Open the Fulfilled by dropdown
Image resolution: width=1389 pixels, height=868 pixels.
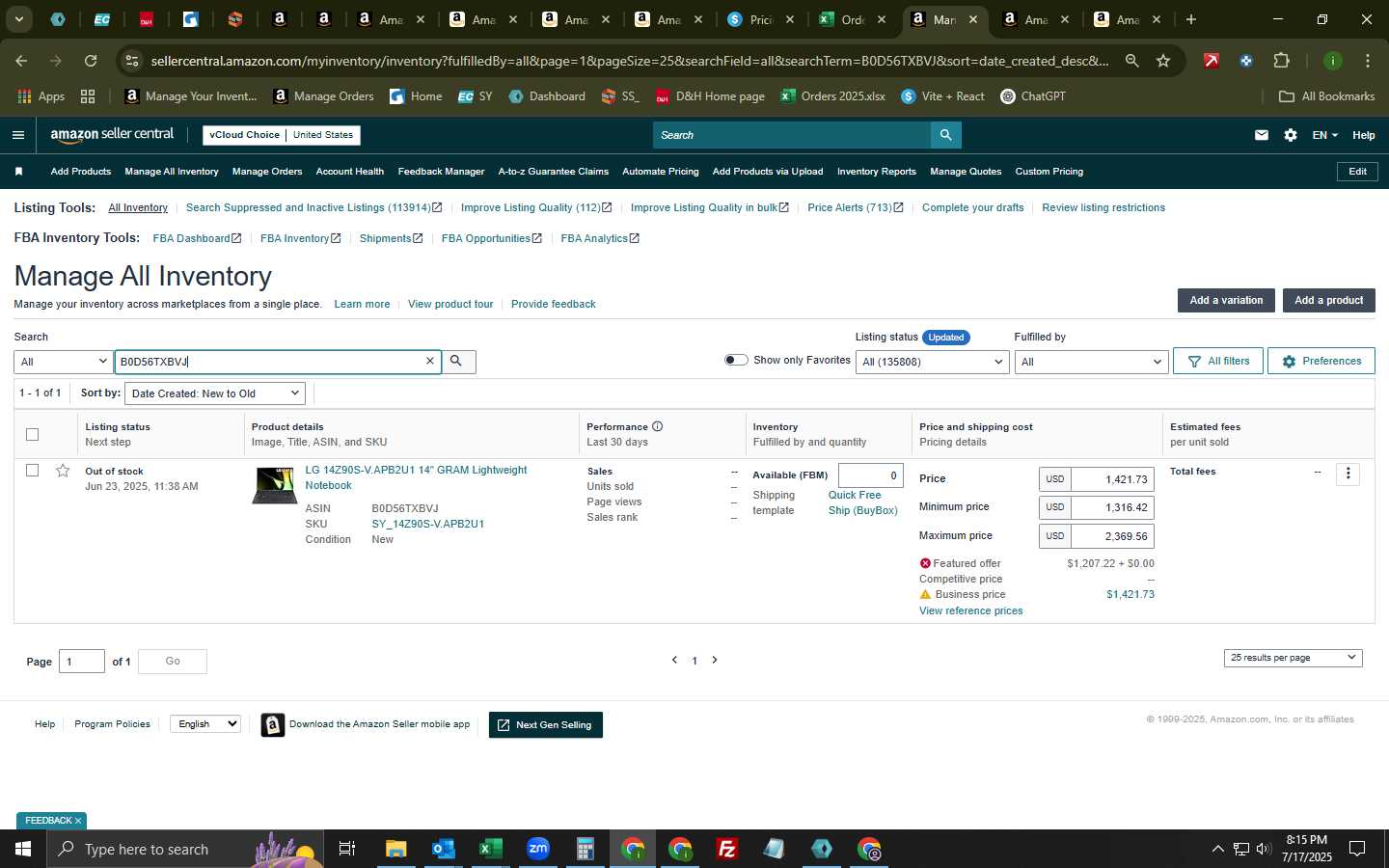click(x=1091, y=362)
